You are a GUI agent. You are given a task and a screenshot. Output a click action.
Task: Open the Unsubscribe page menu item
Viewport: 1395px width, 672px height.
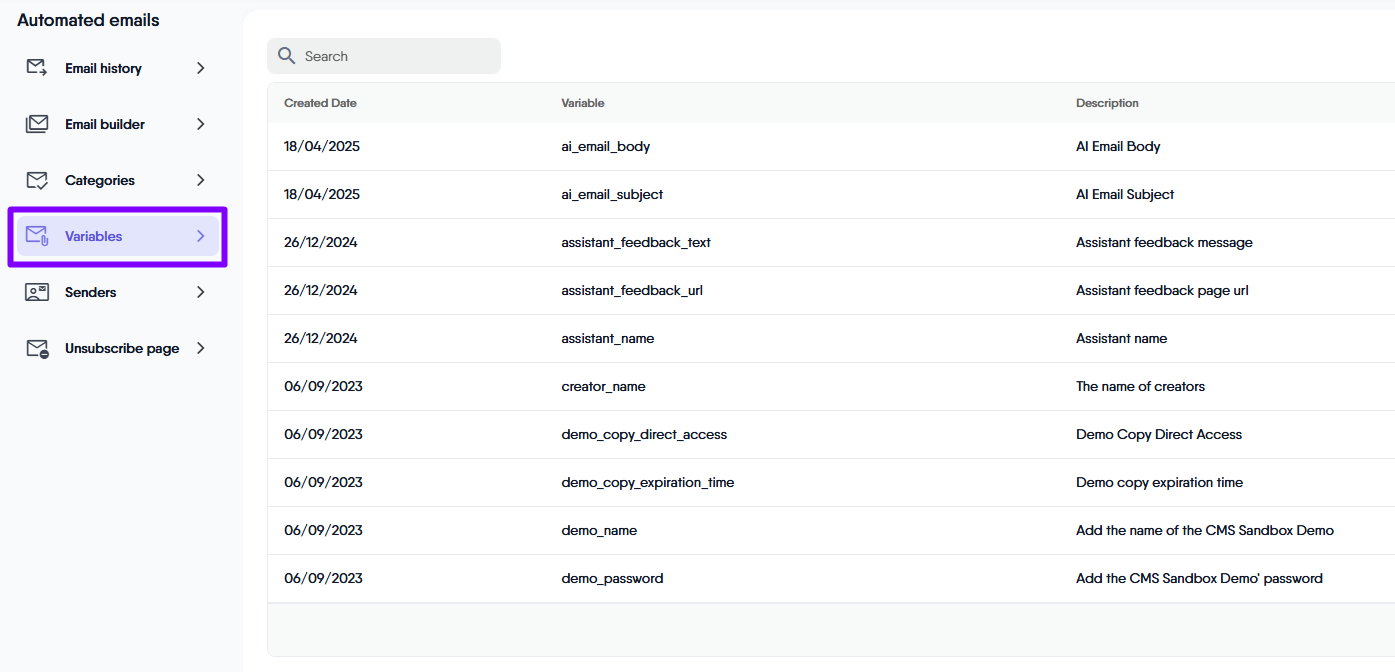click(x=122, y=348)
